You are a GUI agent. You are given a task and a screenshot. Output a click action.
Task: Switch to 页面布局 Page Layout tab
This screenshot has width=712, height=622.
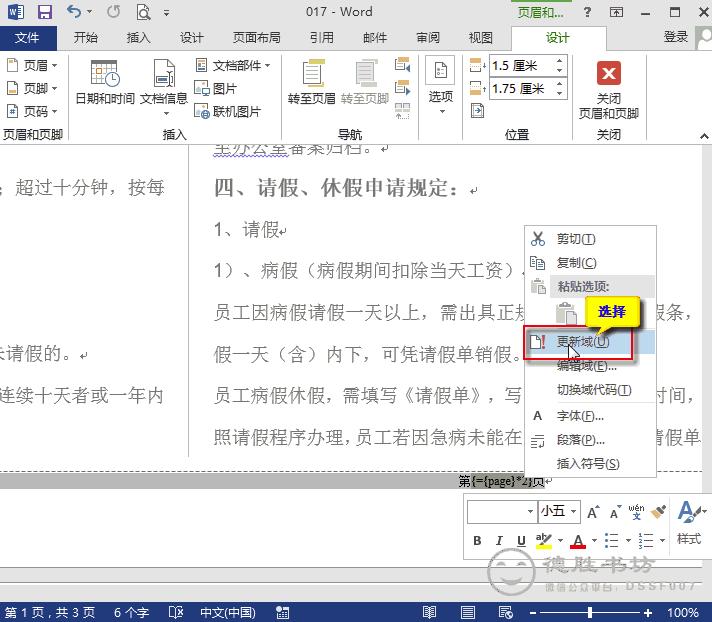point(257,38)
